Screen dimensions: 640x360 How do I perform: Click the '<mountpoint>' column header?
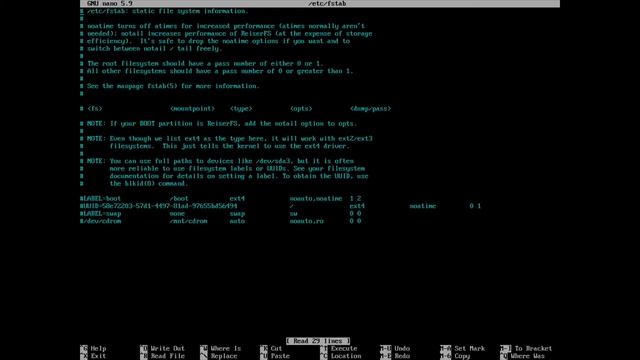[x=192, y=109]
